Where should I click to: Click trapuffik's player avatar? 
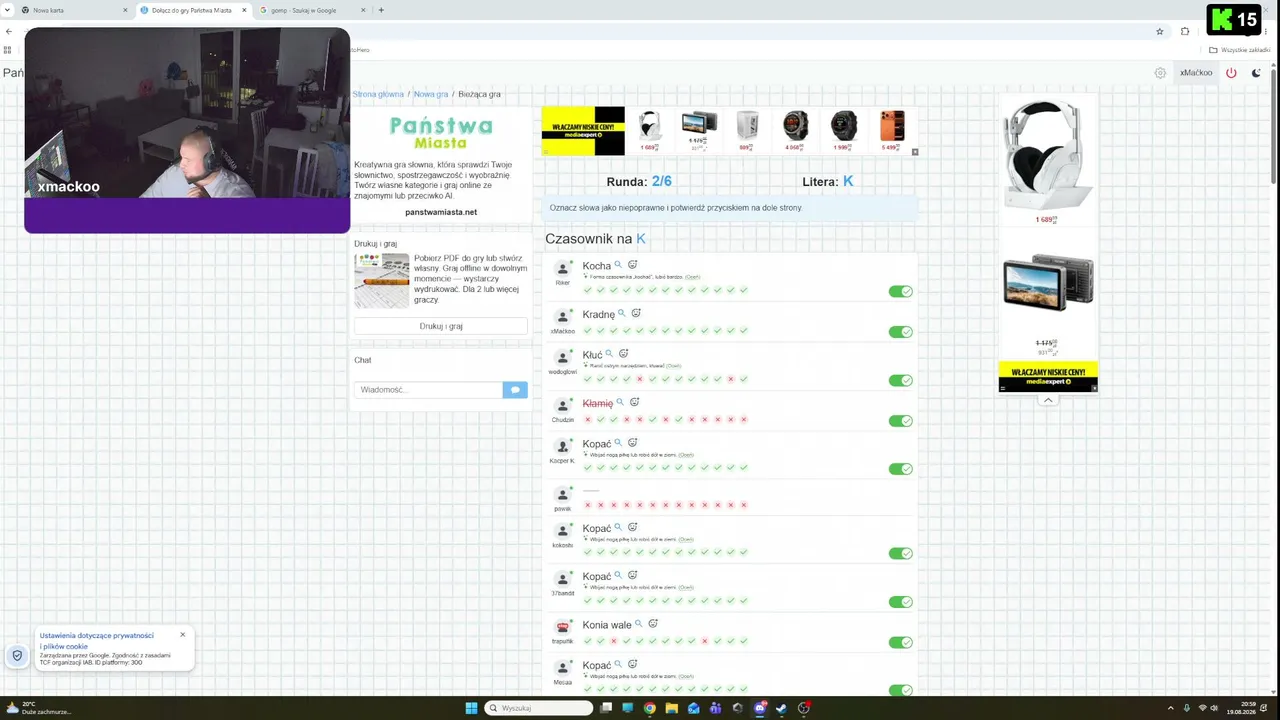563,628
